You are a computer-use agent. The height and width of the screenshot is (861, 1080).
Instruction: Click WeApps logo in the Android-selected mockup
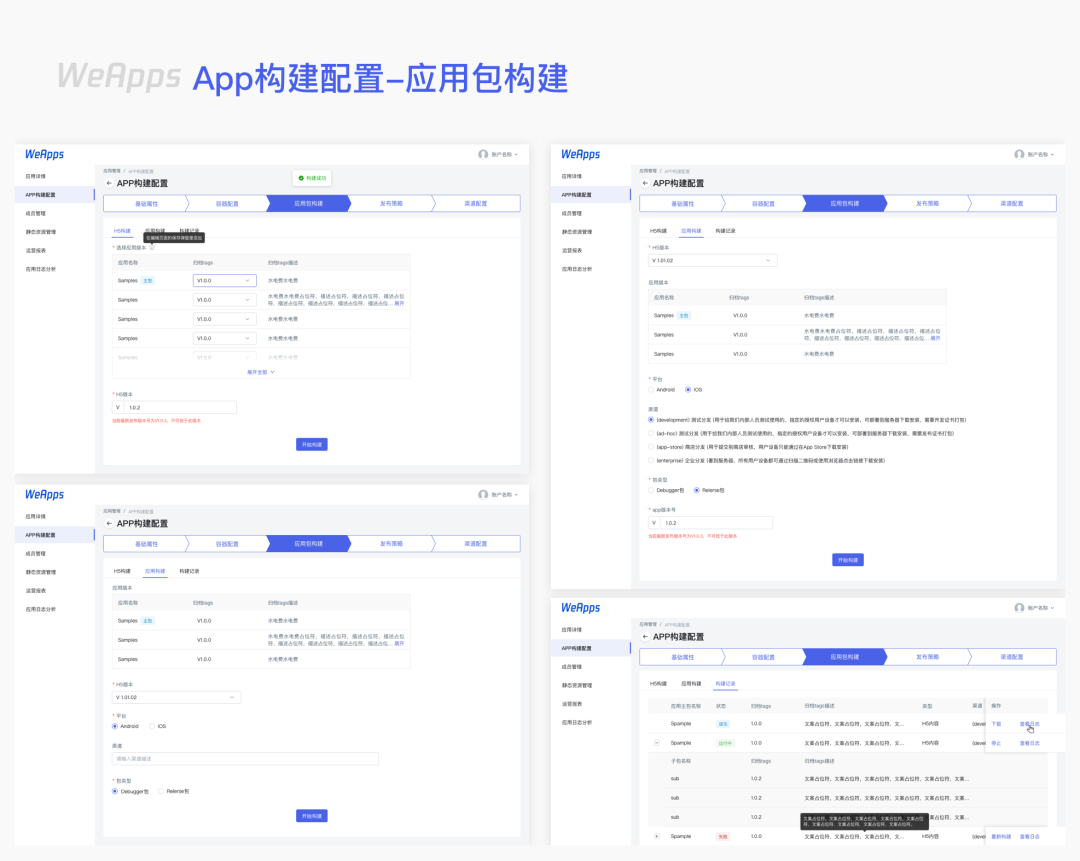(x=44, y=495)
